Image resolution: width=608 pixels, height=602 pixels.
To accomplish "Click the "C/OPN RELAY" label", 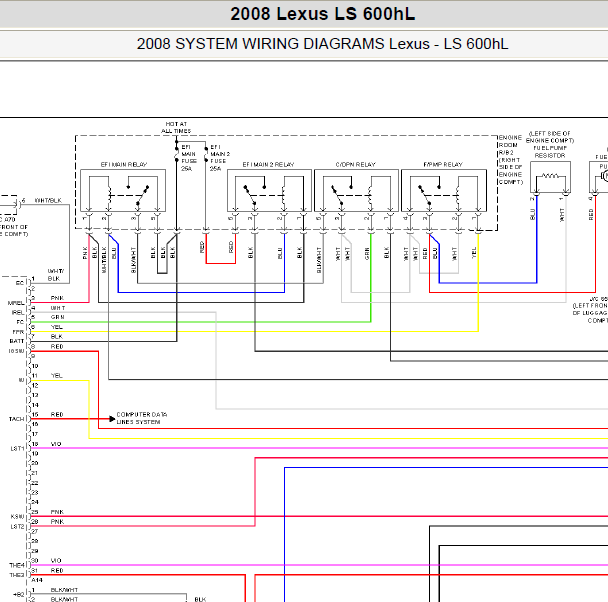I will point(356,165).
